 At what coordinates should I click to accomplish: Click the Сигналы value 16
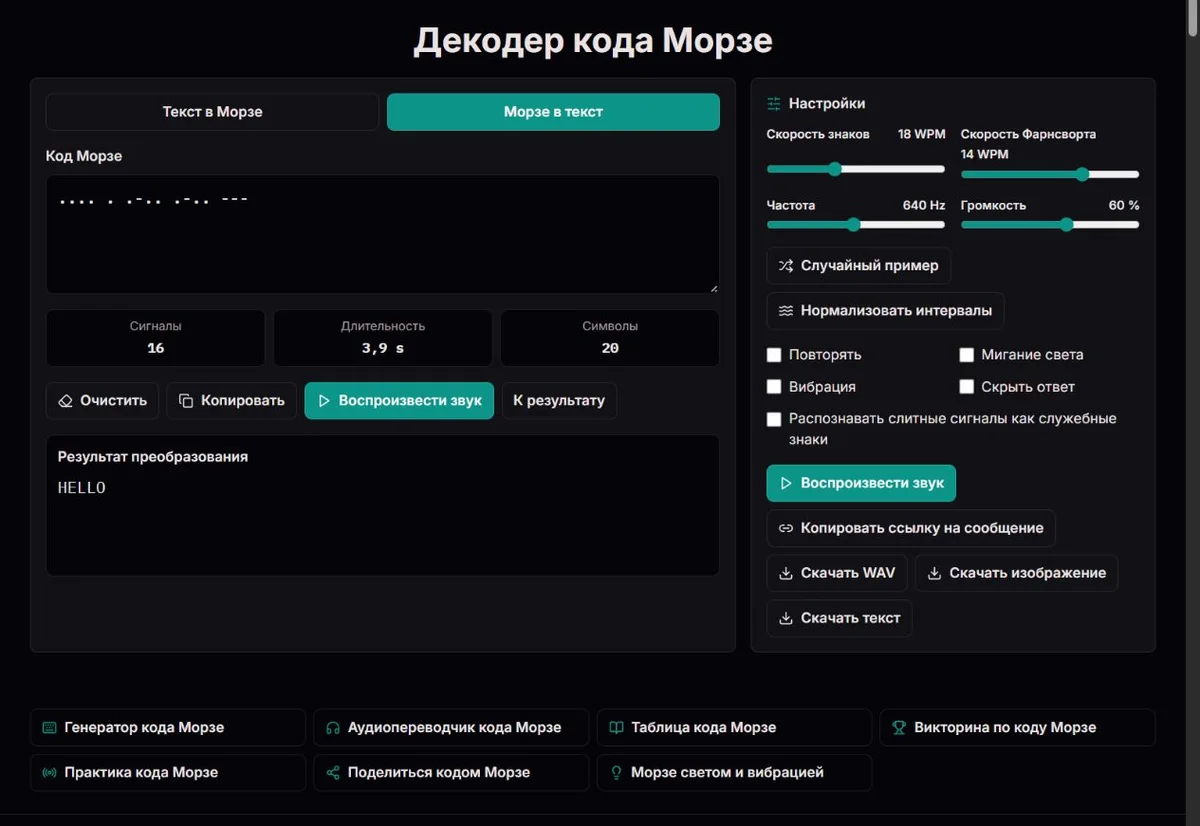point(155,348)
